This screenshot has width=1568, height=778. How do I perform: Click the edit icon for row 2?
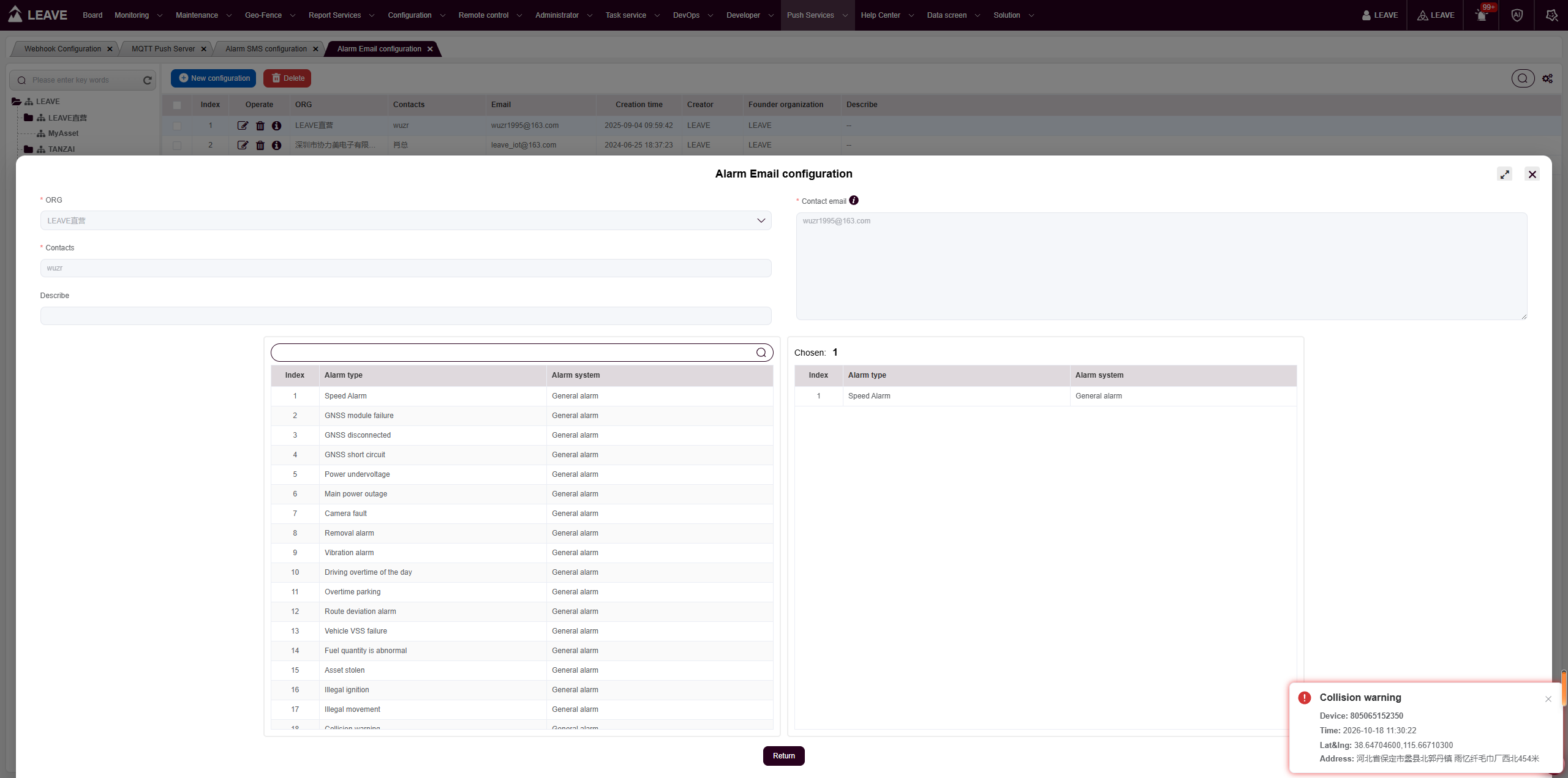point(243,145)
